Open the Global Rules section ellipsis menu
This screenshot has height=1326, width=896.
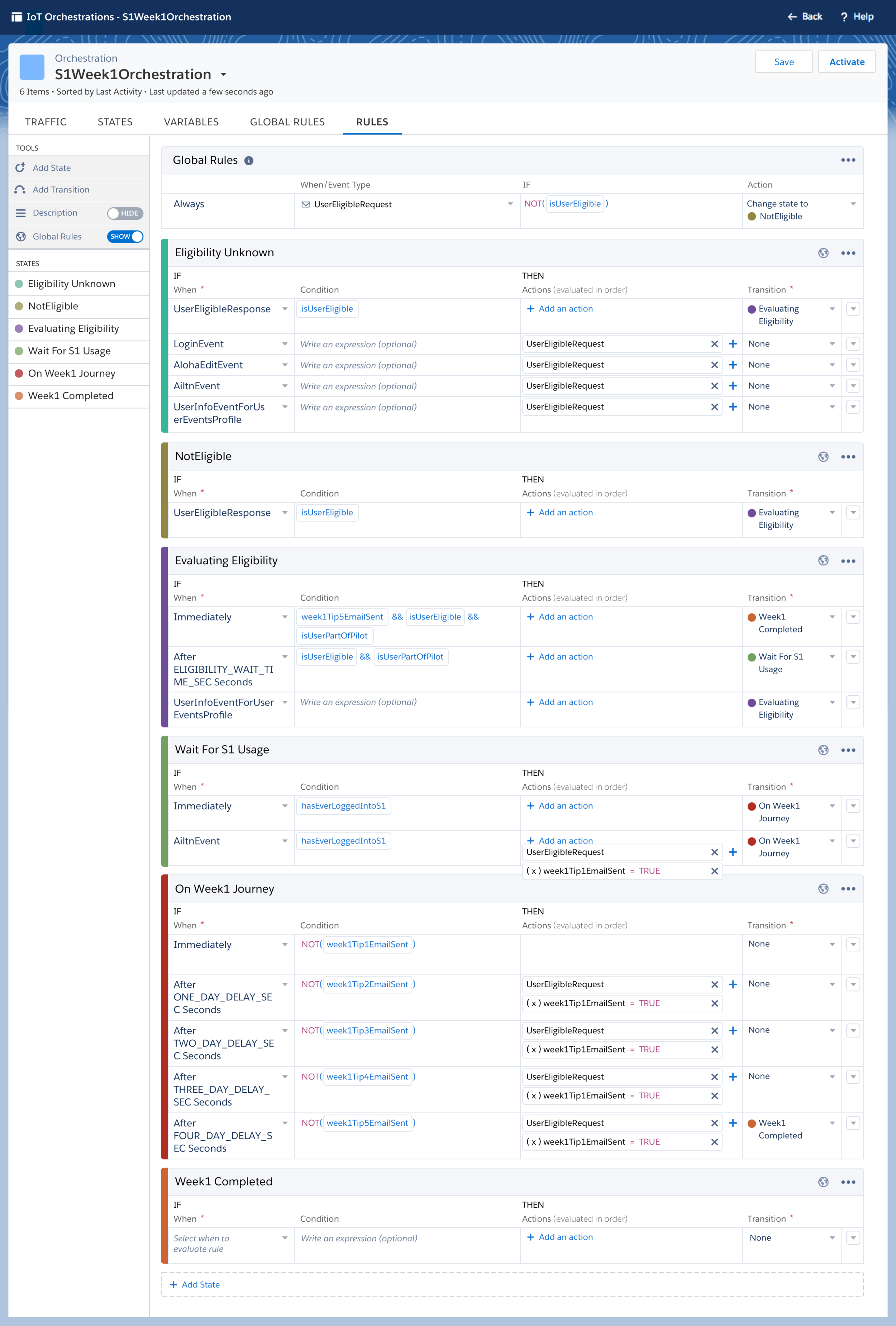point(848,160)
